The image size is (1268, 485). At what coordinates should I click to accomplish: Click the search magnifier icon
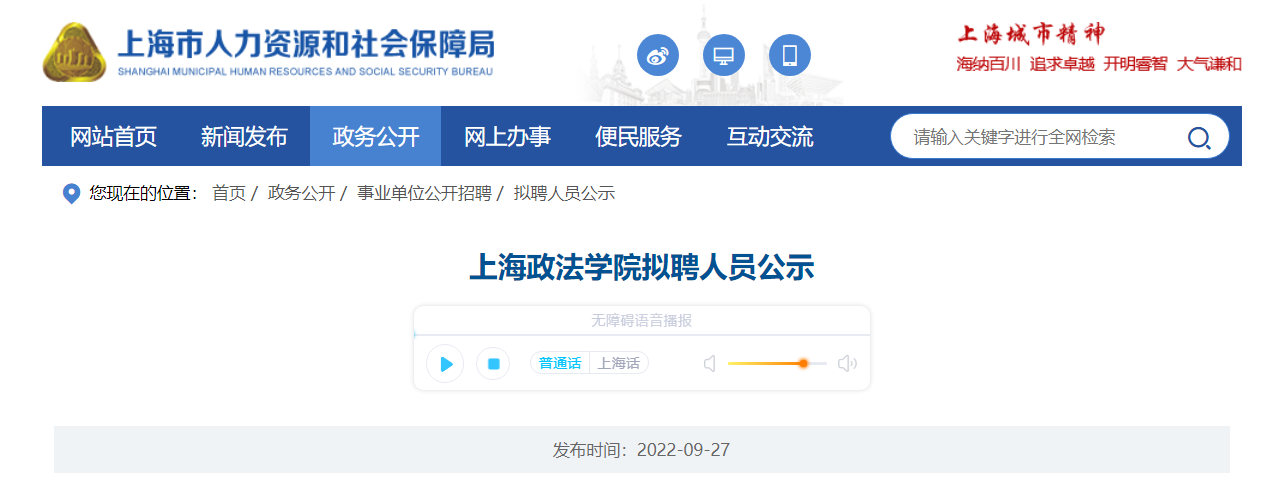click(x=1198, y=138)
